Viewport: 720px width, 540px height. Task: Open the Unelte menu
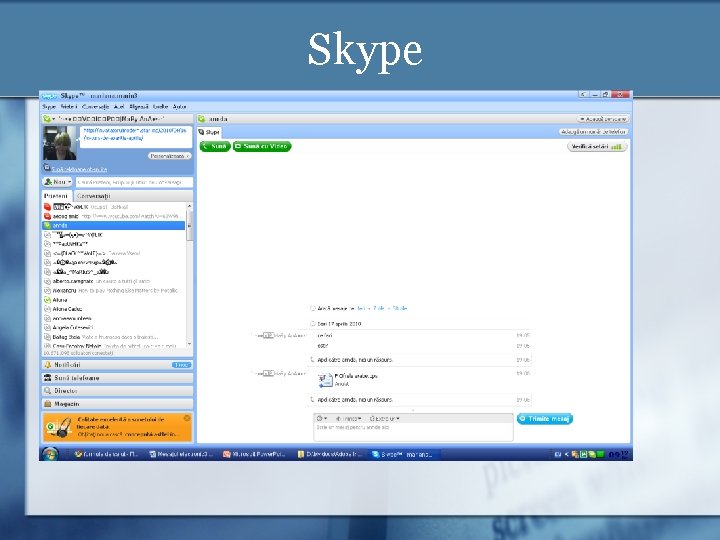[x=160, y=107]
